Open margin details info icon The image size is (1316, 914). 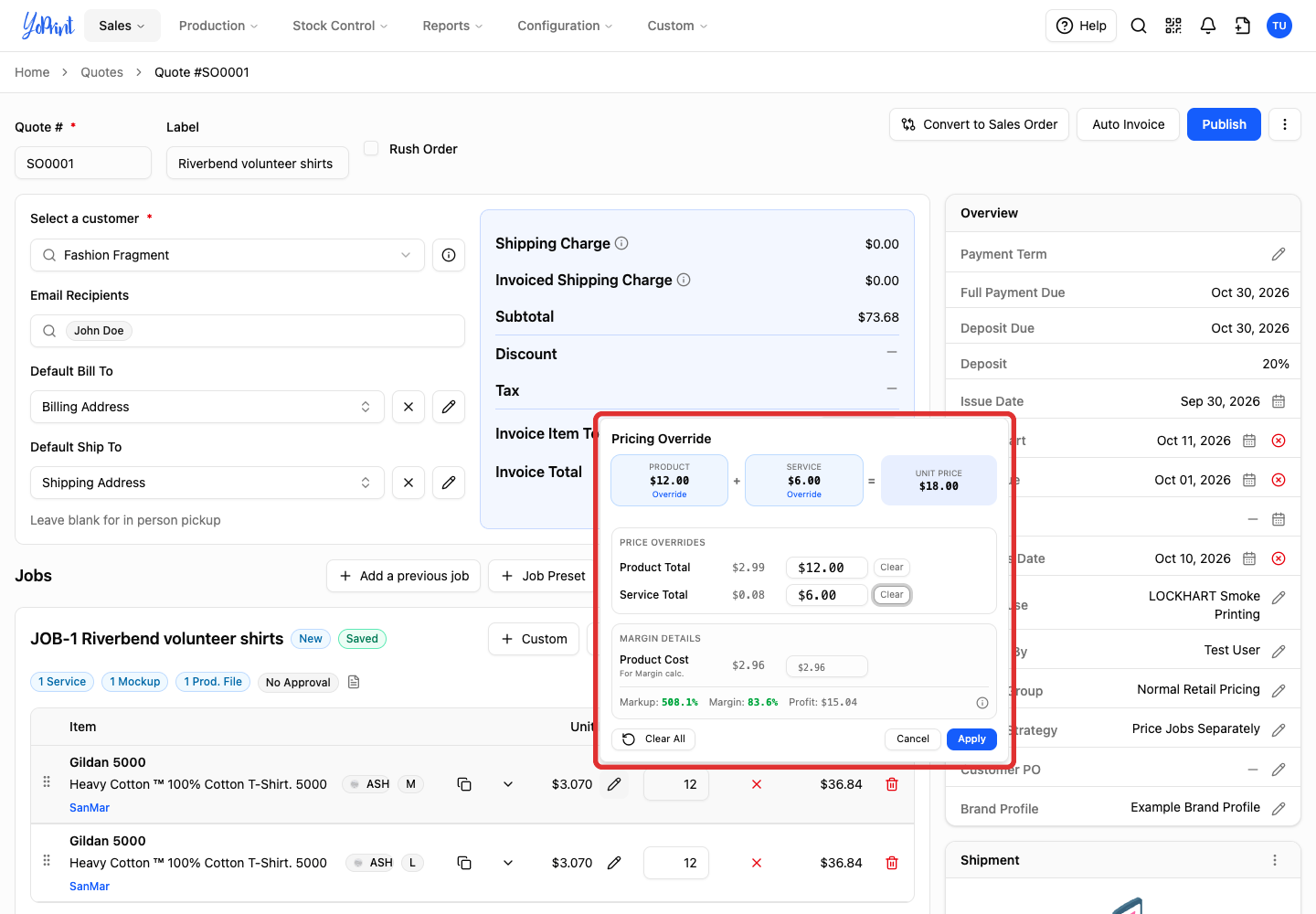tap(982, 703)
